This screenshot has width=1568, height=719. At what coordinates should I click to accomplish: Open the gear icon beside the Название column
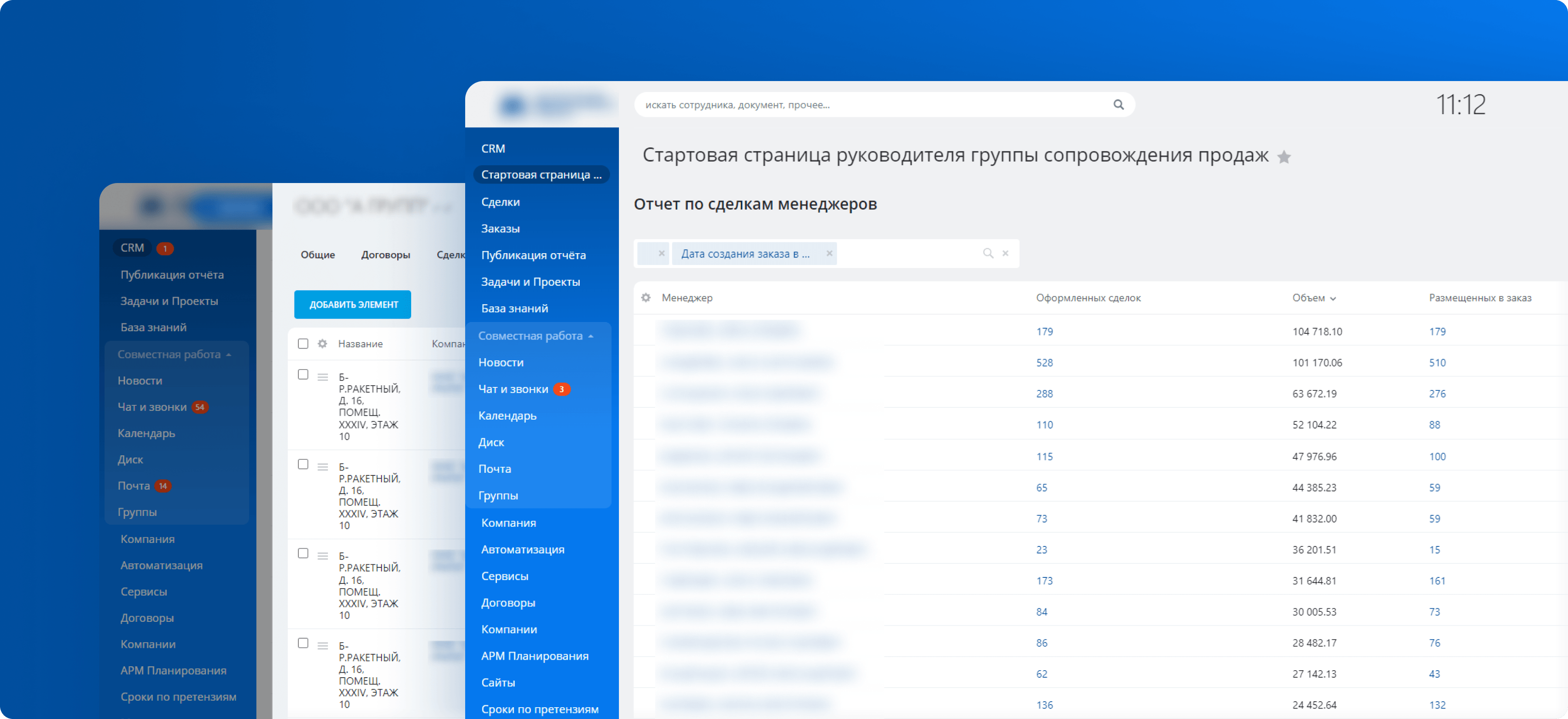coord(323,344)
